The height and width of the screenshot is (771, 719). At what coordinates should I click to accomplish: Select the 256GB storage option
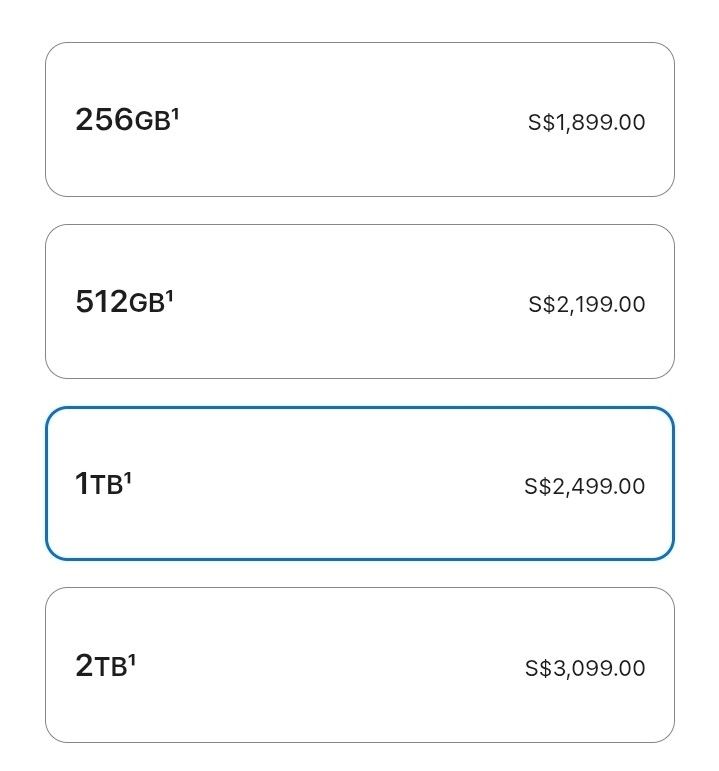coord(359,120)
